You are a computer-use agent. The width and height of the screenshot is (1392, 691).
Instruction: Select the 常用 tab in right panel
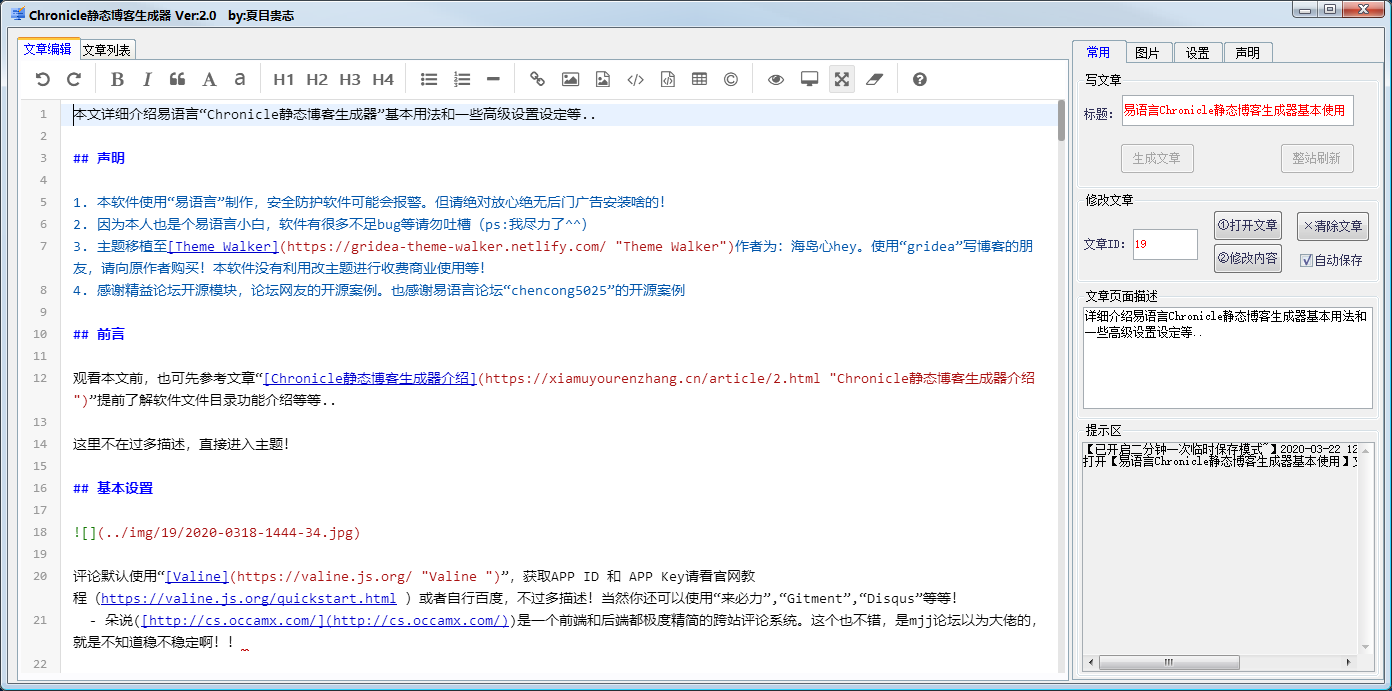click(1098, 52)
